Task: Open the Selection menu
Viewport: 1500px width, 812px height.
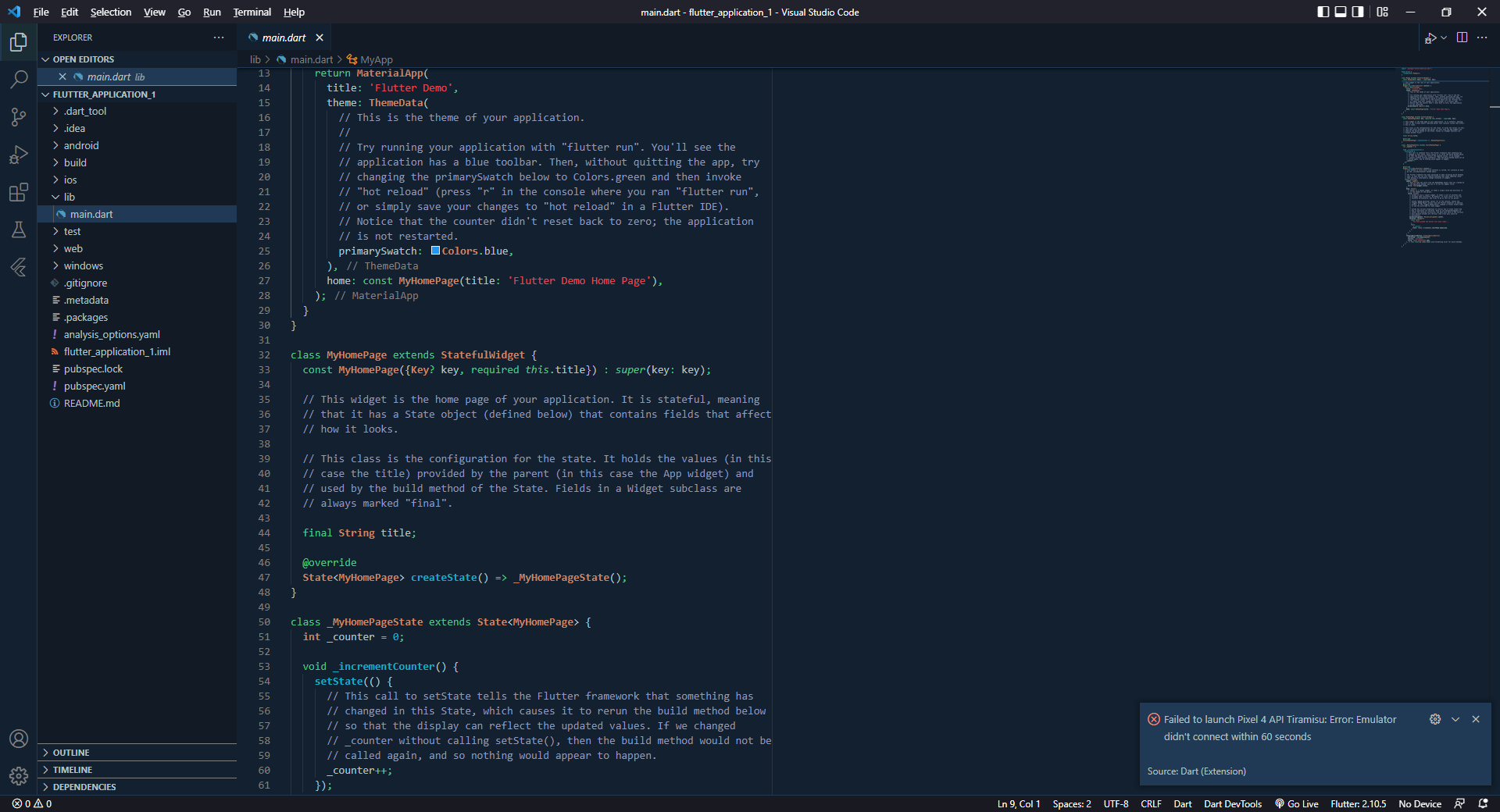Action: pos(111,12)
